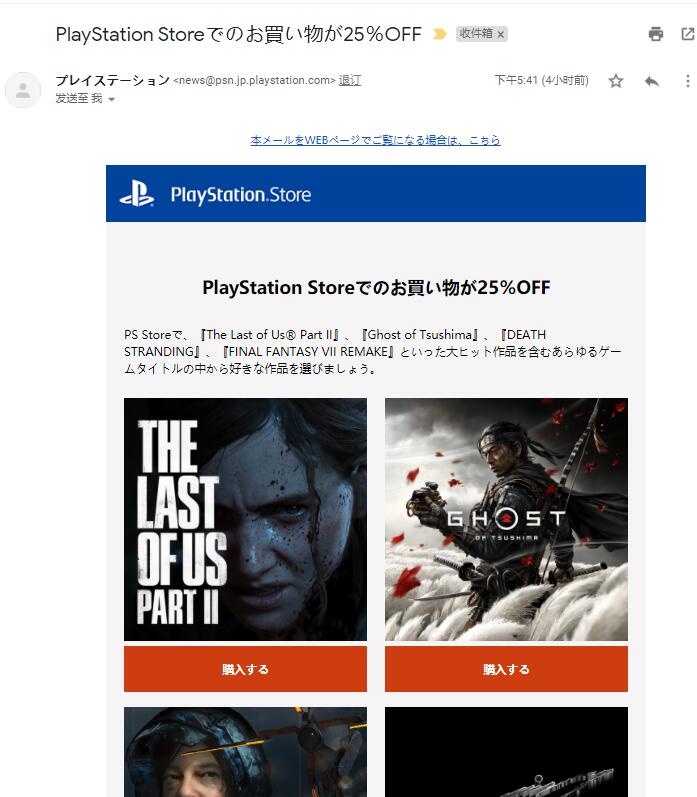Open the view in WEB page link
697x797 pixels.
coord(375,140)
